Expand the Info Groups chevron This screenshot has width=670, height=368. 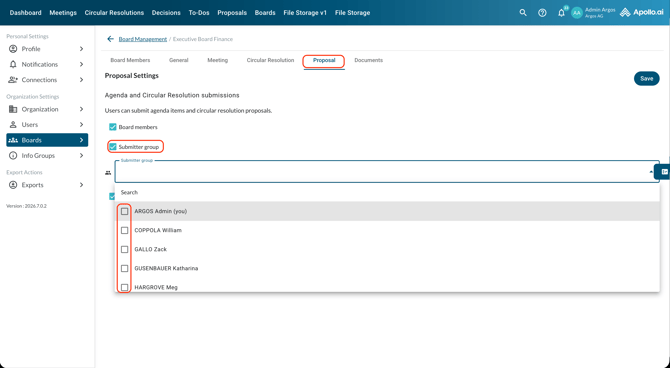(x=81, y=156)
